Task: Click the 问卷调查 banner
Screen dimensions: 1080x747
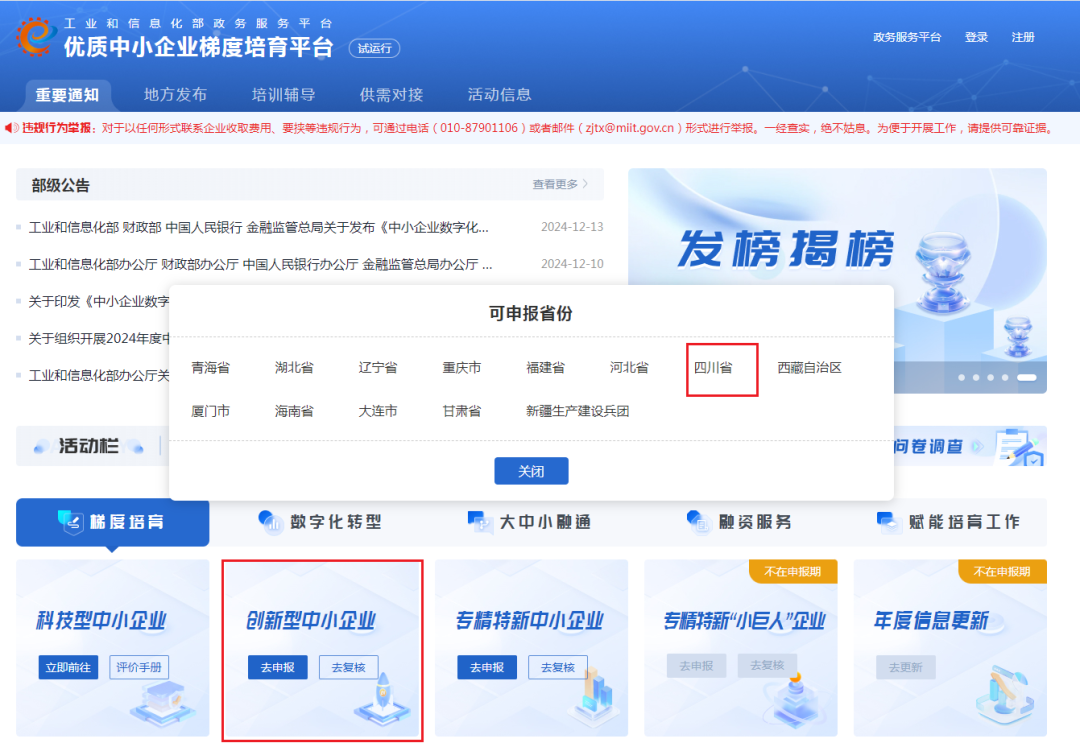Action: pyautogui.click(x=970, y=446)
